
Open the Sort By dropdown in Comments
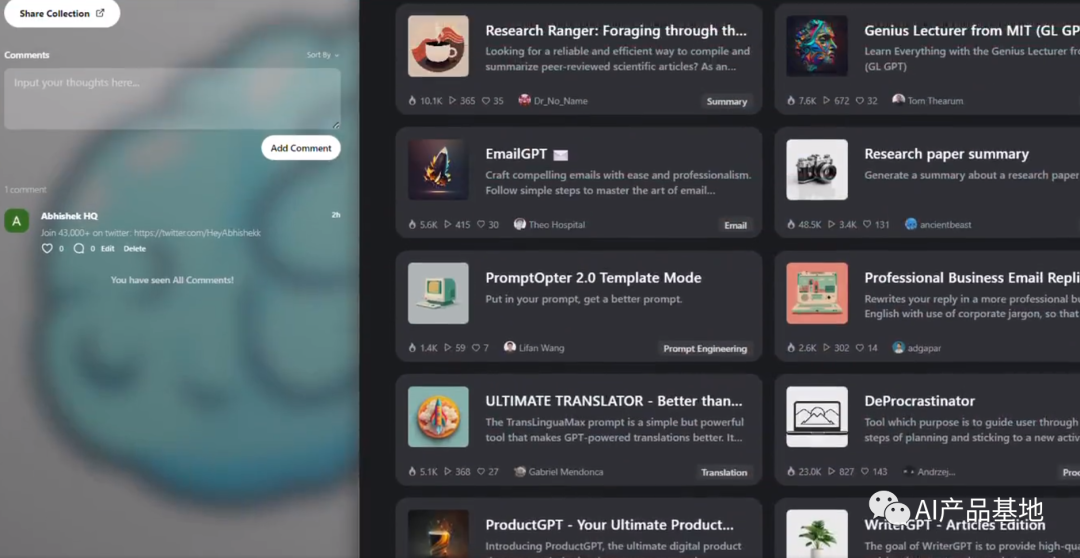point(322,55)
